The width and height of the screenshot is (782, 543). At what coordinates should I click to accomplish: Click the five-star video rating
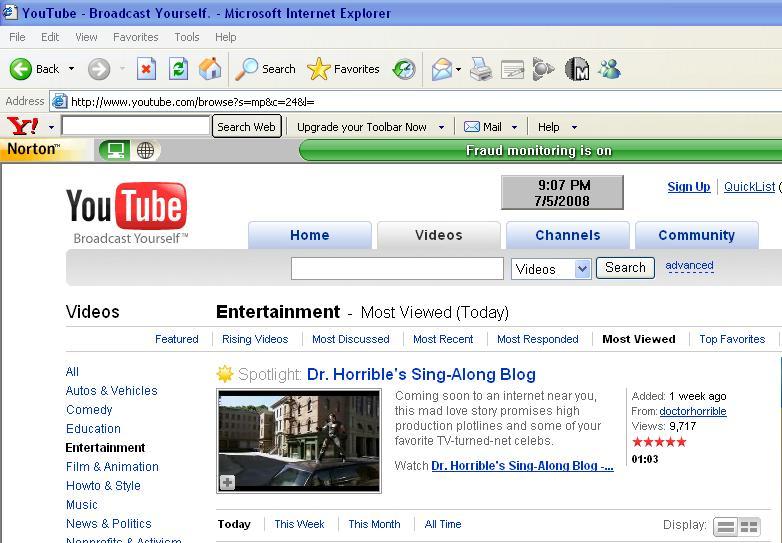pos(659,441)
